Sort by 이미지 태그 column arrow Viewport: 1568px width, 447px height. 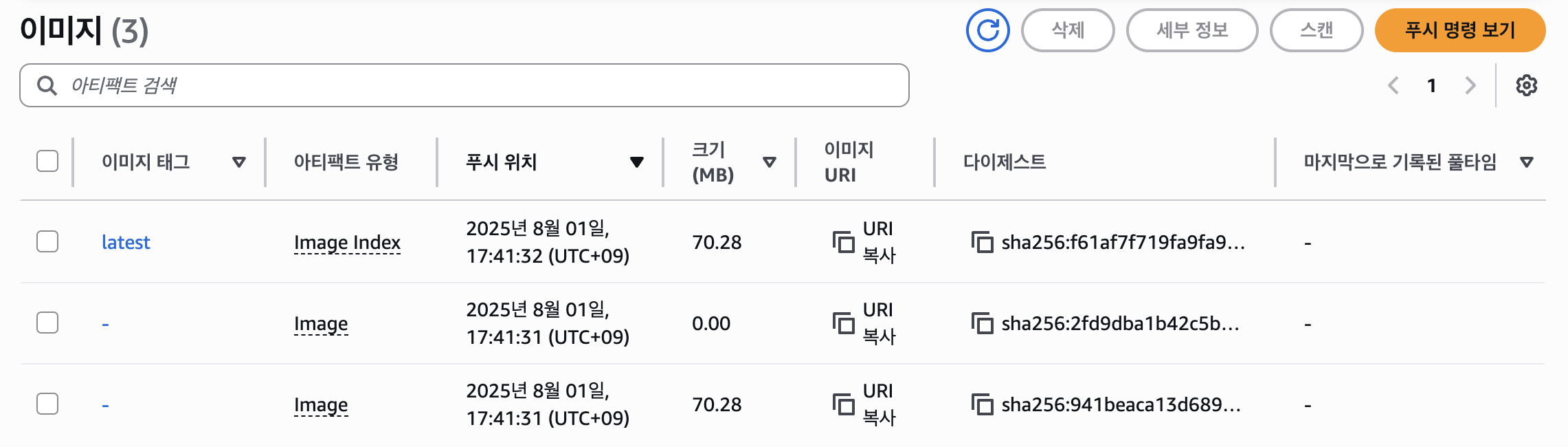[238, 162]
